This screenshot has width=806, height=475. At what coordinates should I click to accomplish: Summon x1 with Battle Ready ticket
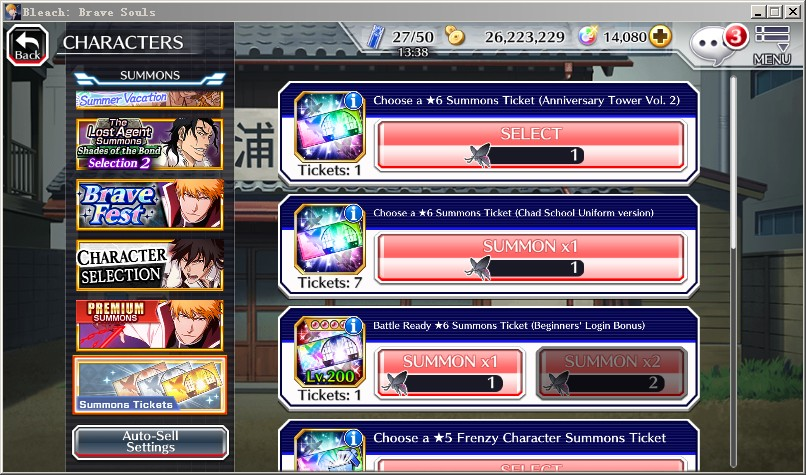[x=449, y=373]
